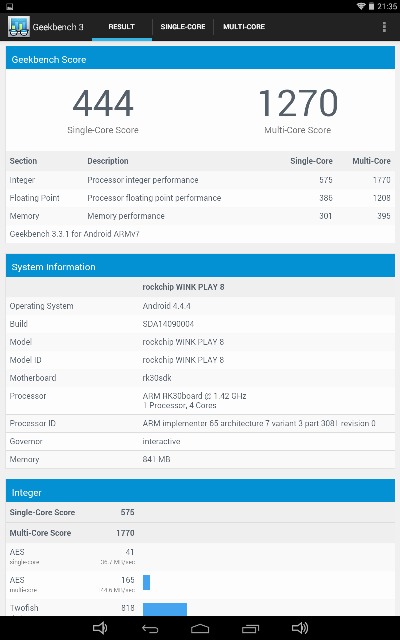The height and width of the screenshot is (640, 400).
Task: Tap the Processor value ARM RK30board
Action: pos(194,400)
